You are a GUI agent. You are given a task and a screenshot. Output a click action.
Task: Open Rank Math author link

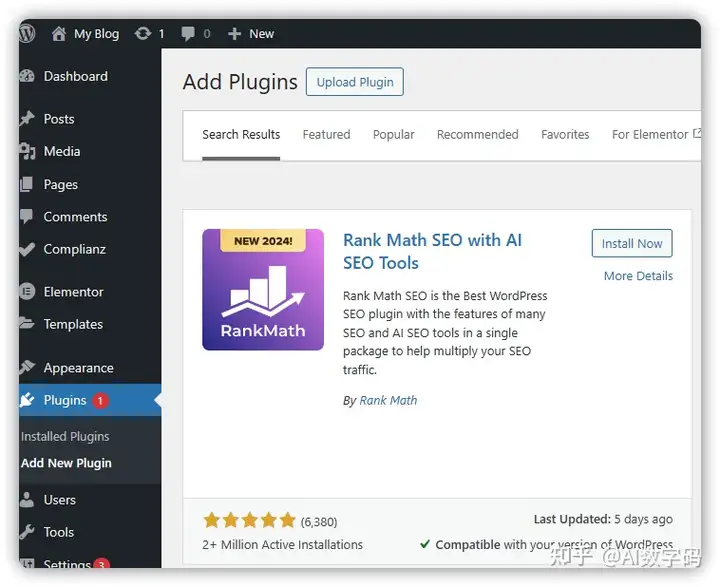pos(388,401)
